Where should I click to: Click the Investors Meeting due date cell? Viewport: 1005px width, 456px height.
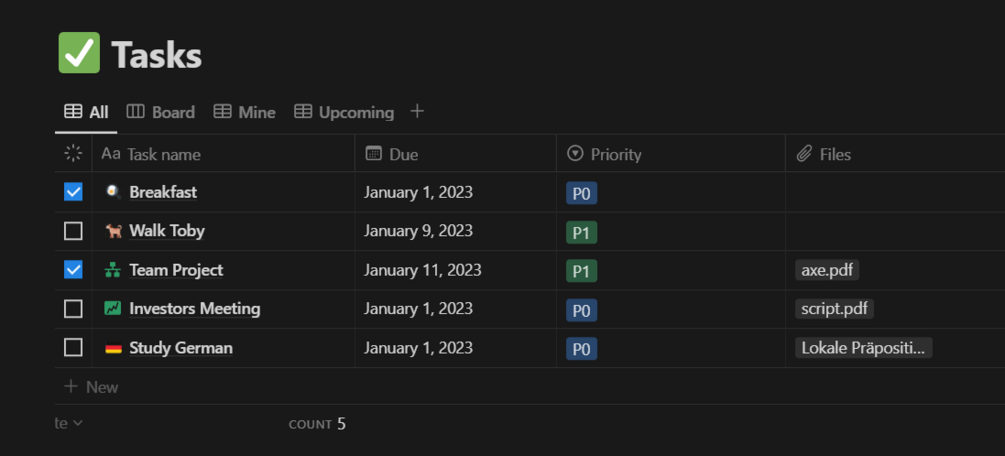click(418, 309)
